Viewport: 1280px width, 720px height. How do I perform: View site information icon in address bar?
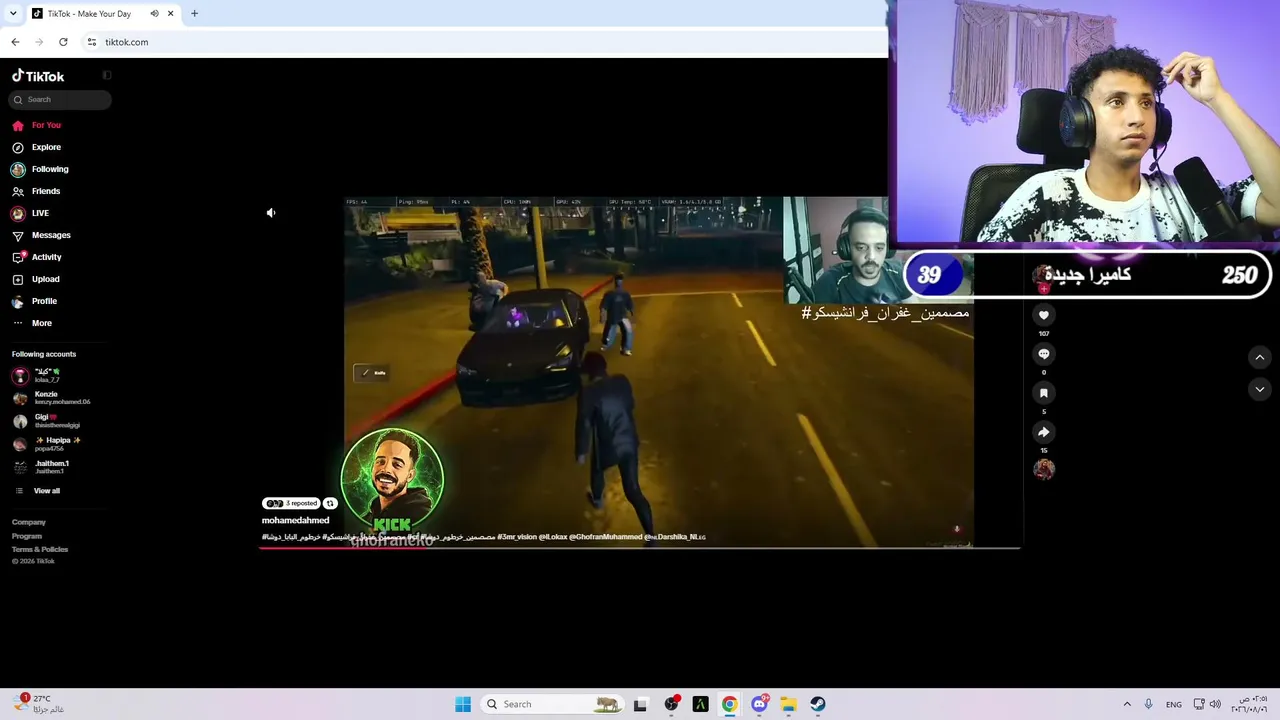click(92, 42)
